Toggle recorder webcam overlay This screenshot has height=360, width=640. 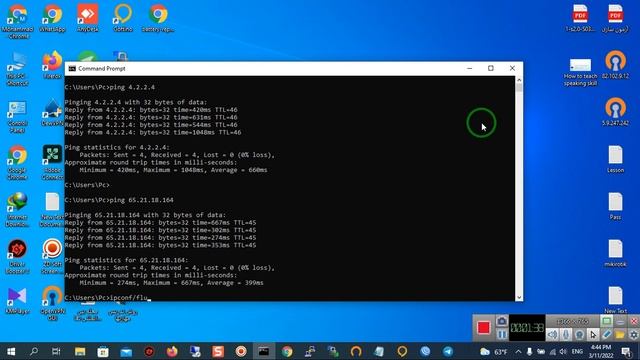pyautogui.click(x=579, y=335)
